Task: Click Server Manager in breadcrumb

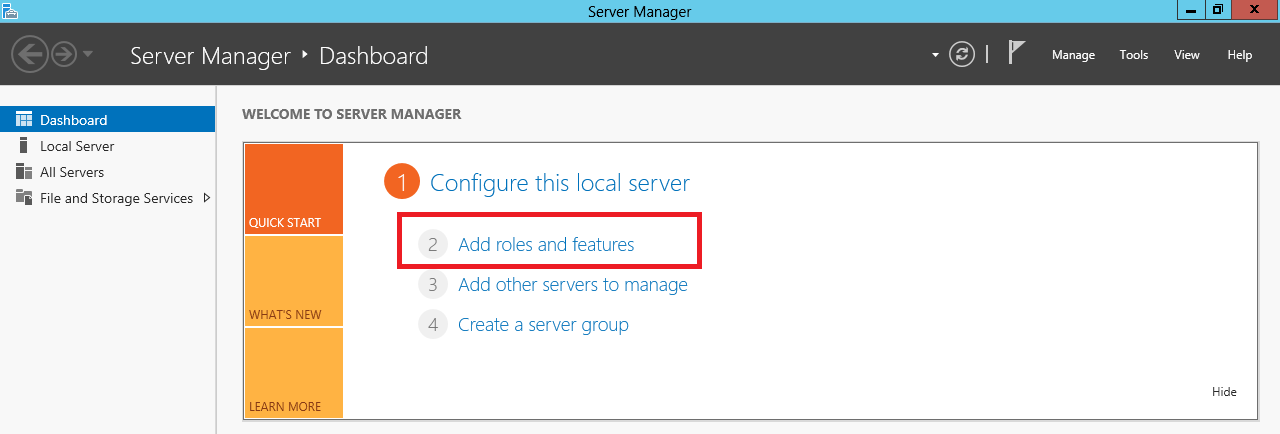Action: 210,56
